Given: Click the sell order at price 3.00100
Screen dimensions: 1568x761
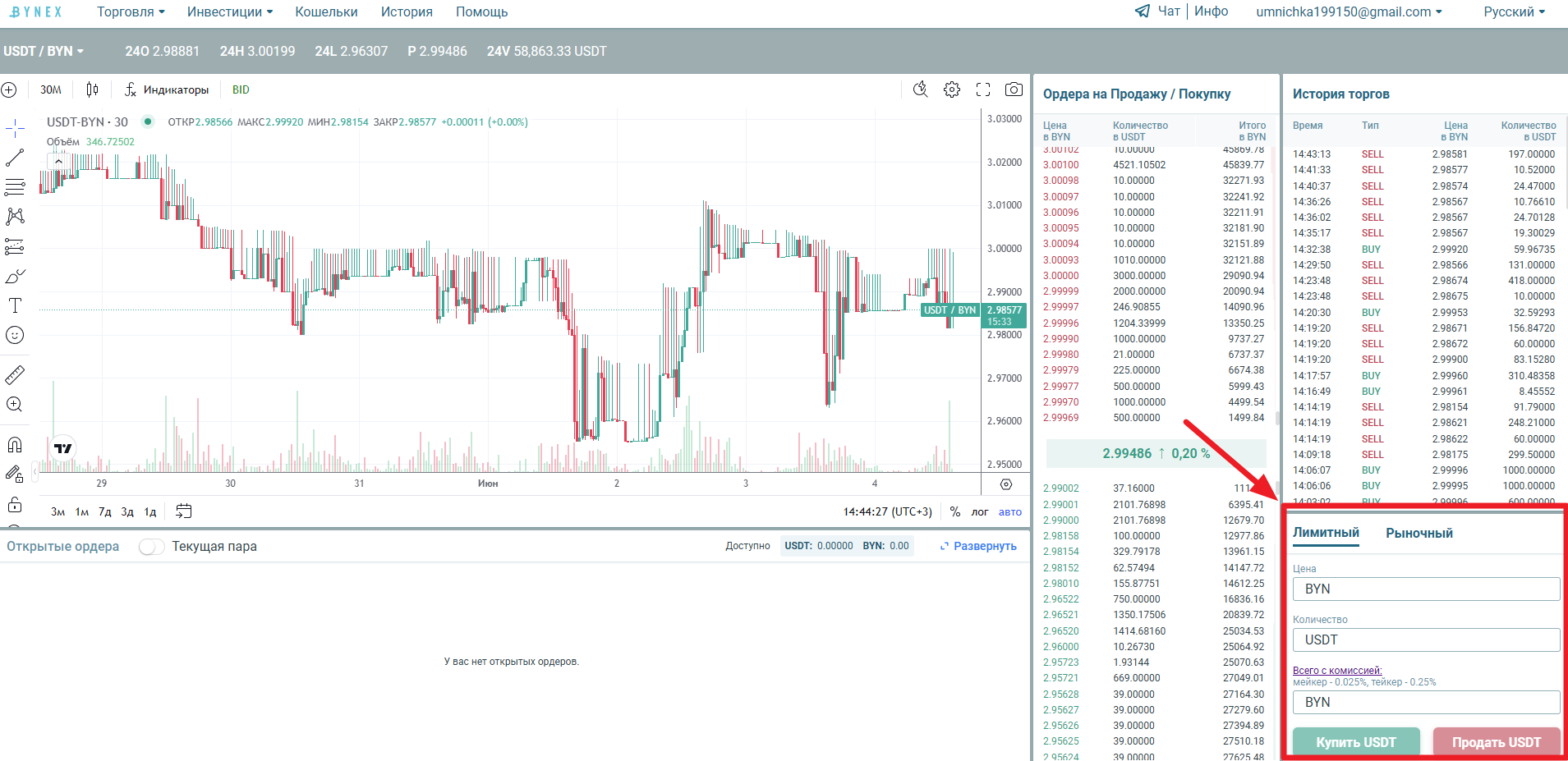Looking at the screenshot, I should (x=1153, y=165).
